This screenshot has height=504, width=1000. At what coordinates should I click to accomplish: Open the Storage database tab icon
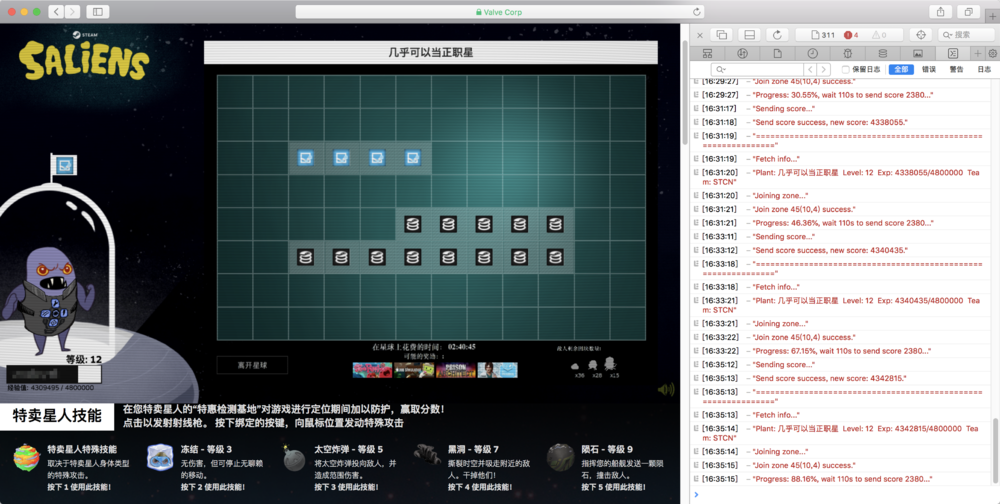pyautogui.click(x=883, y=53)
